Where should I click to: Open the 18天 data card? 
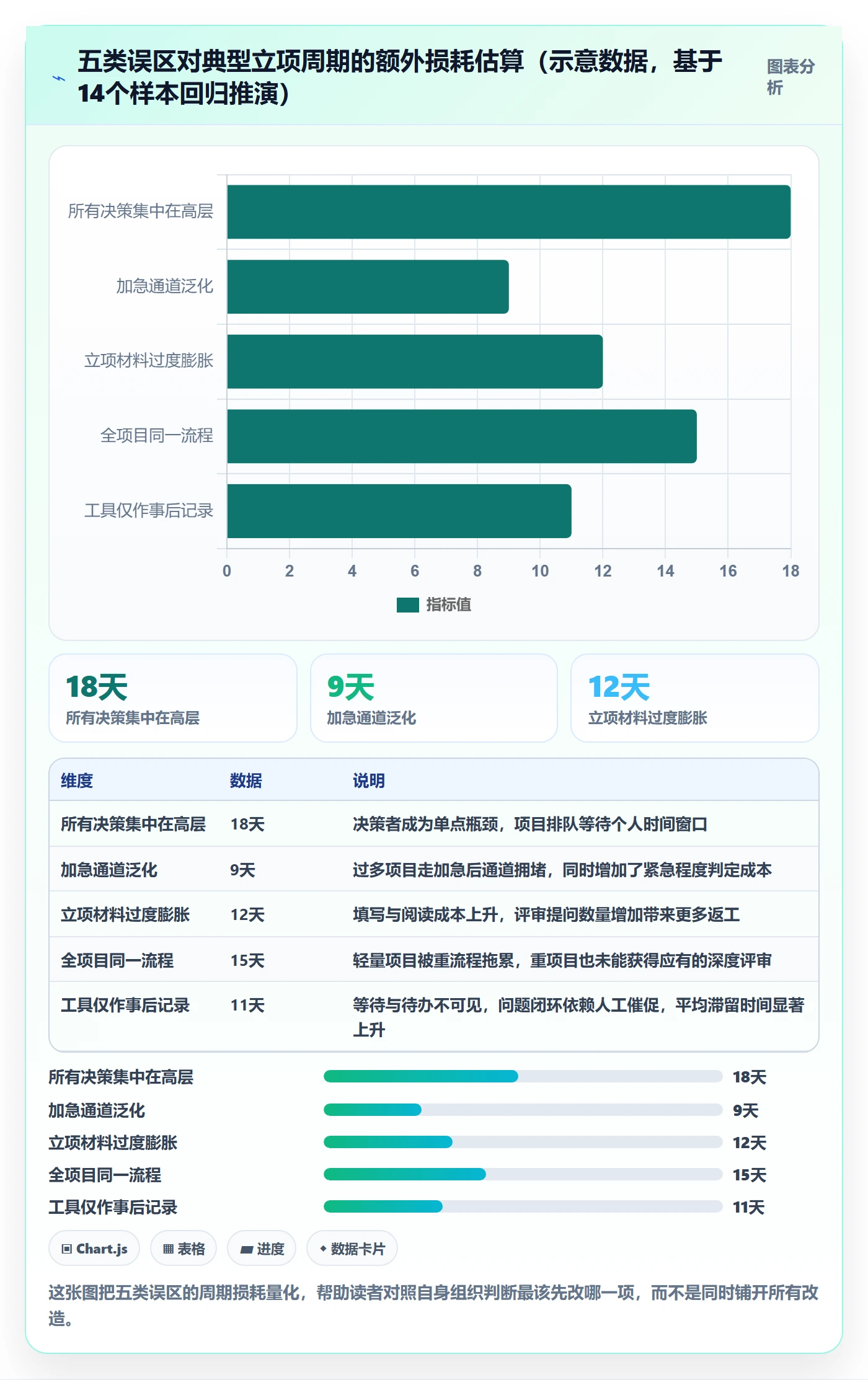(x=173, y=698)
